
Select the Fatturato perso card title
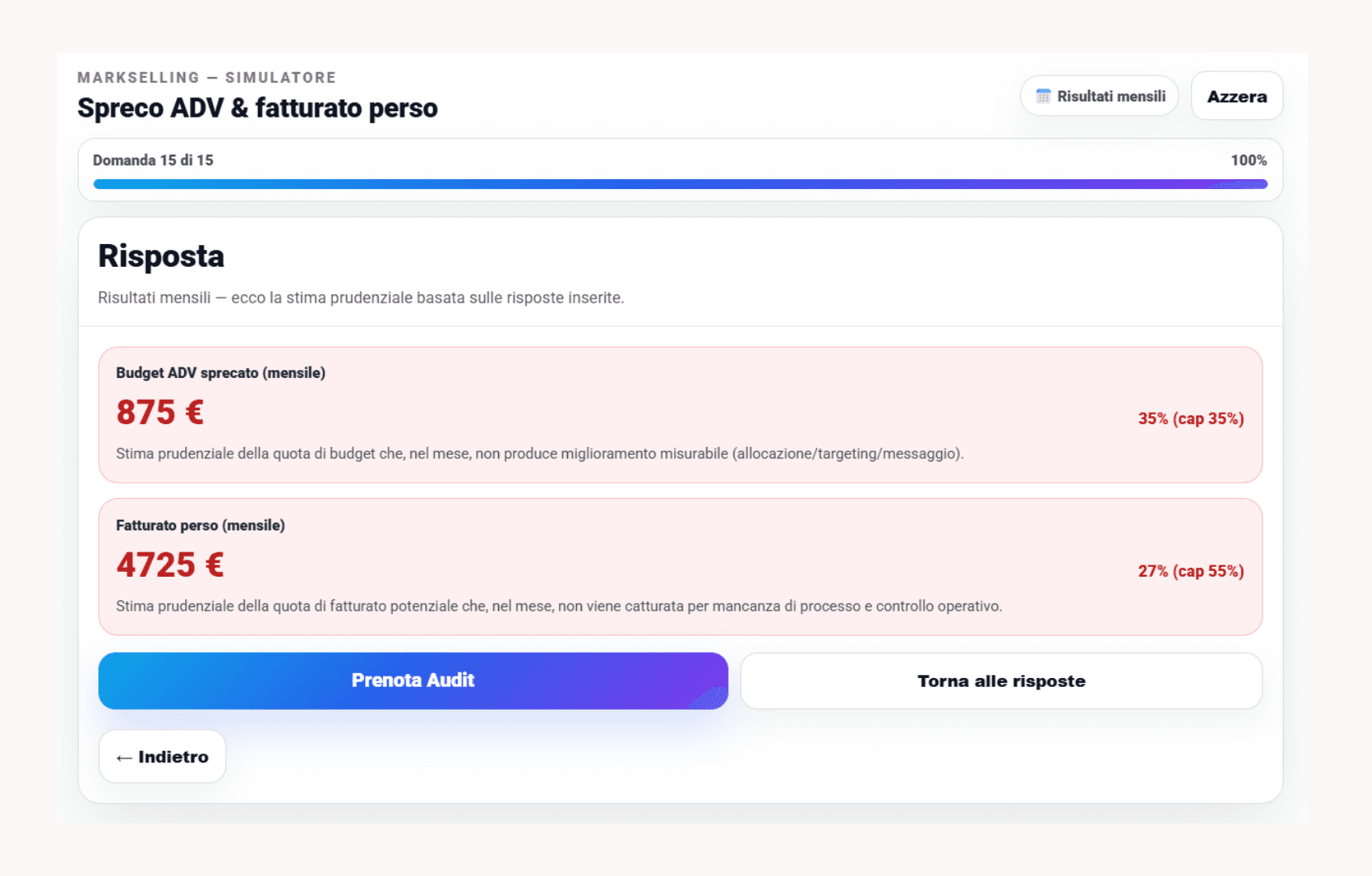point(200,526)
